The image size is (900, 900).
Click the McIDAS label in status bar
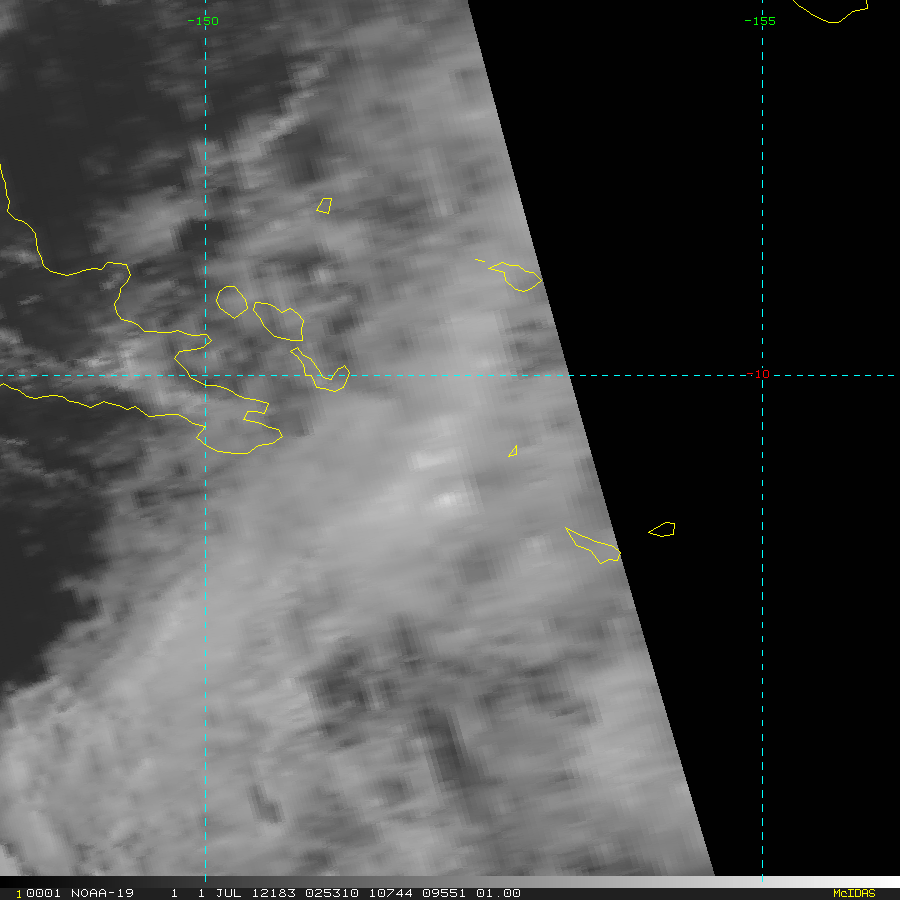853,893
